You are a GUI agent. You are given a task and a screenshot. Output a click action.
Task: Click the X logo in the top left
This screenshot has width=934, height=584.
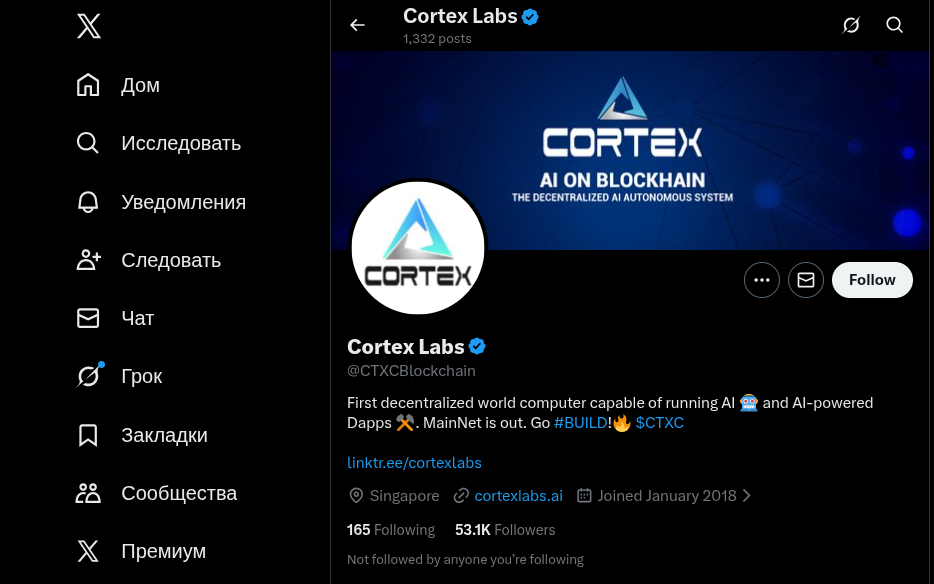click(x=88, y=26)
